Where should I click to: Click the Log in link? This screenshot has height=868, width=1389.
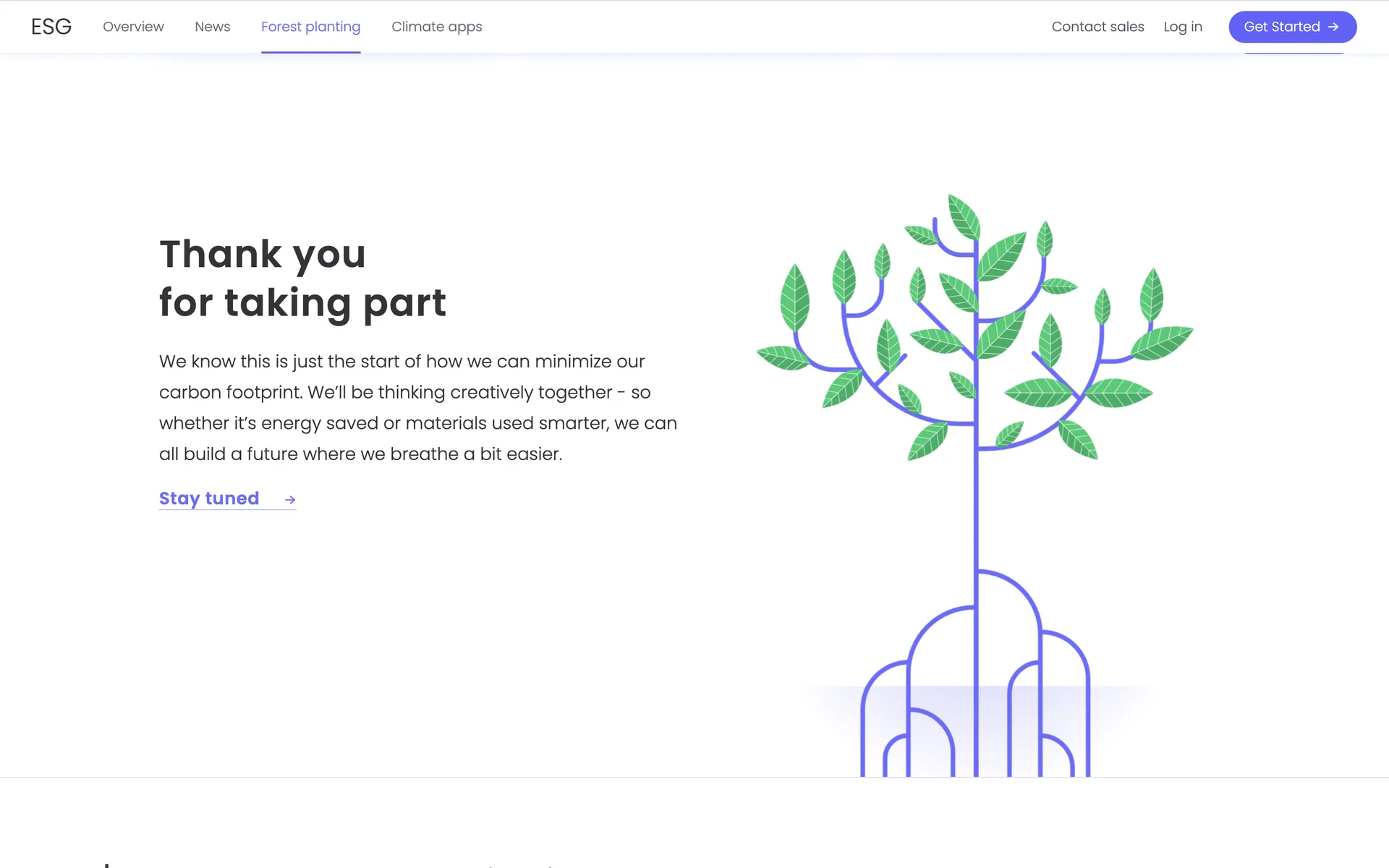[1183, 27]
